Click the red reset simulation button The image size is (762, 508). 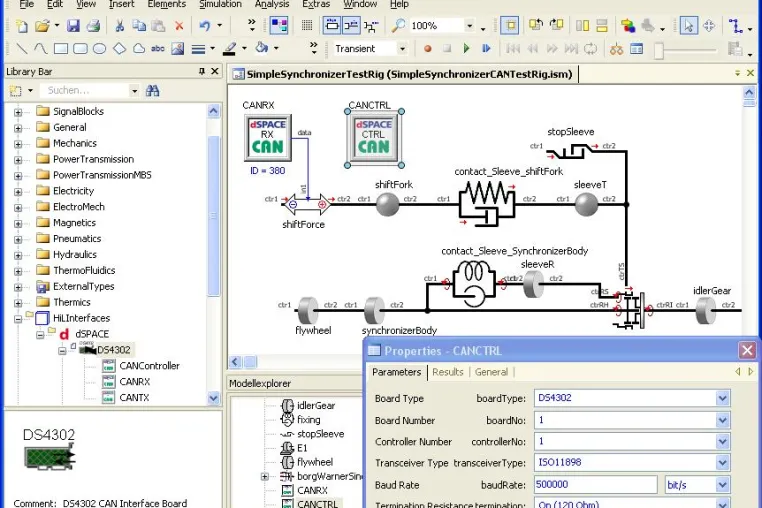coord(428,49)
